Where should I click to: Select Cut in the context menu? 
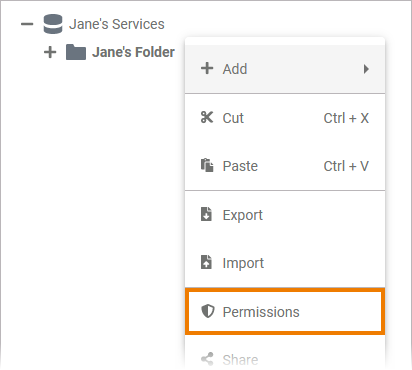pyautogui.click(x=285, y=118)
